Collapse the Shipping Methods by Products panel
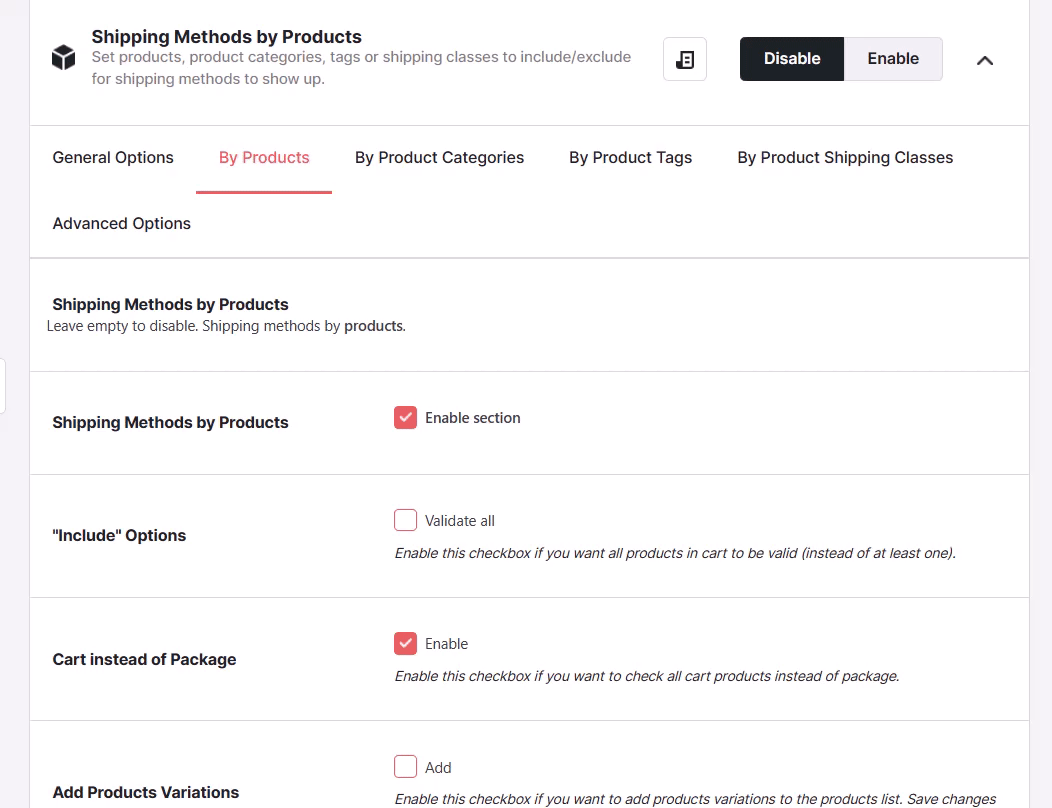 [x=984, y=60]
